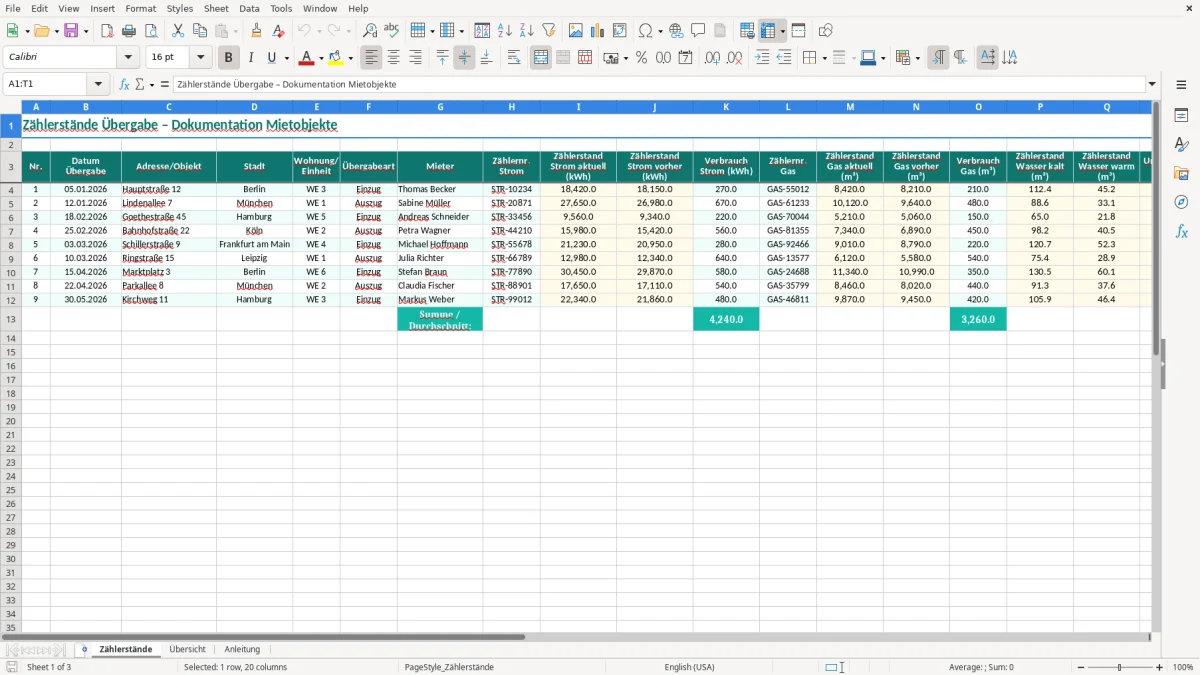
Task: Toggle right alignment
Action: click(416, 57)
